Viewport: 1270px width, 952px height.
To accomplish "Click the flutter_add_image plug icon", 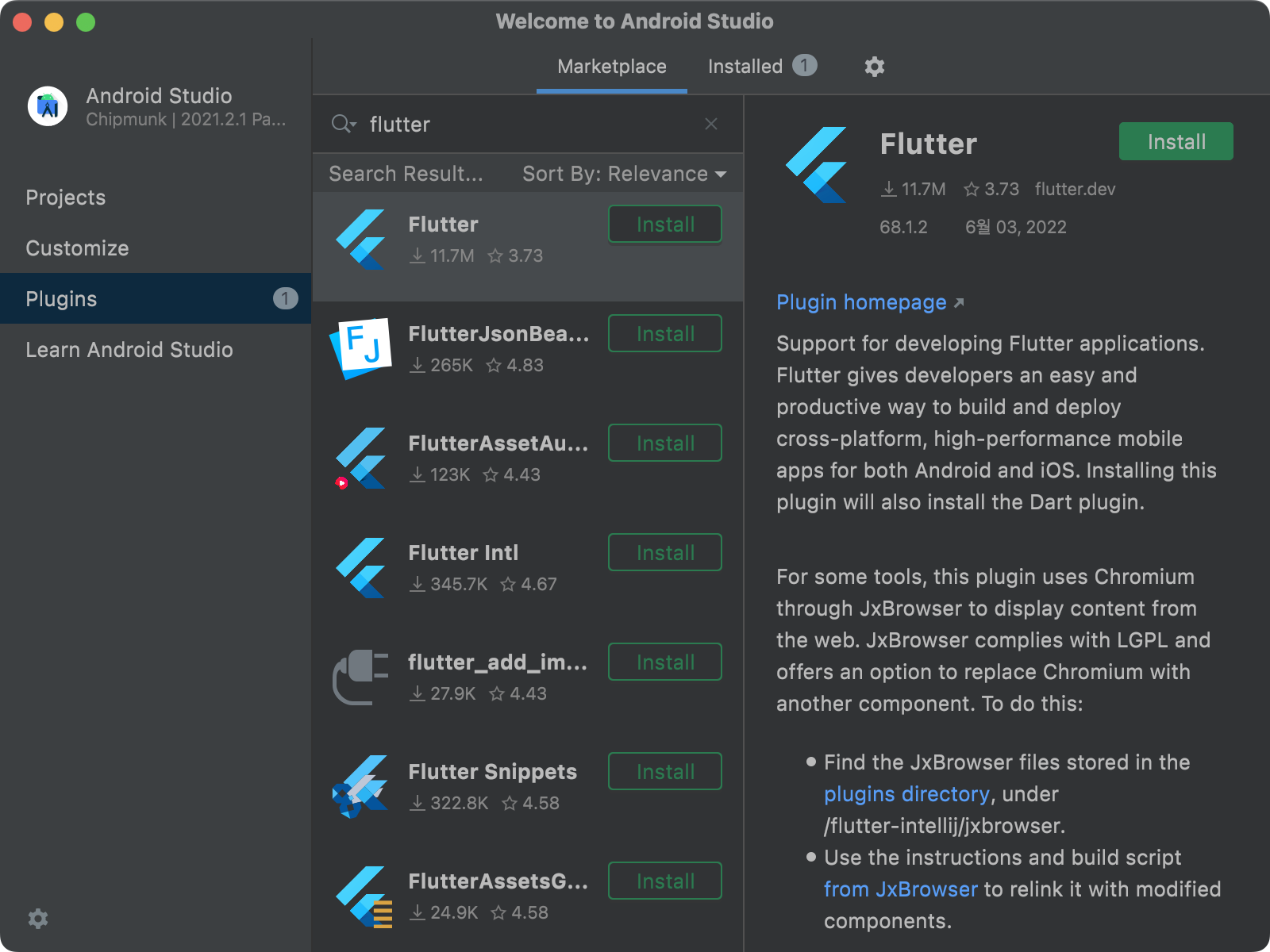I will pos(360,678).
